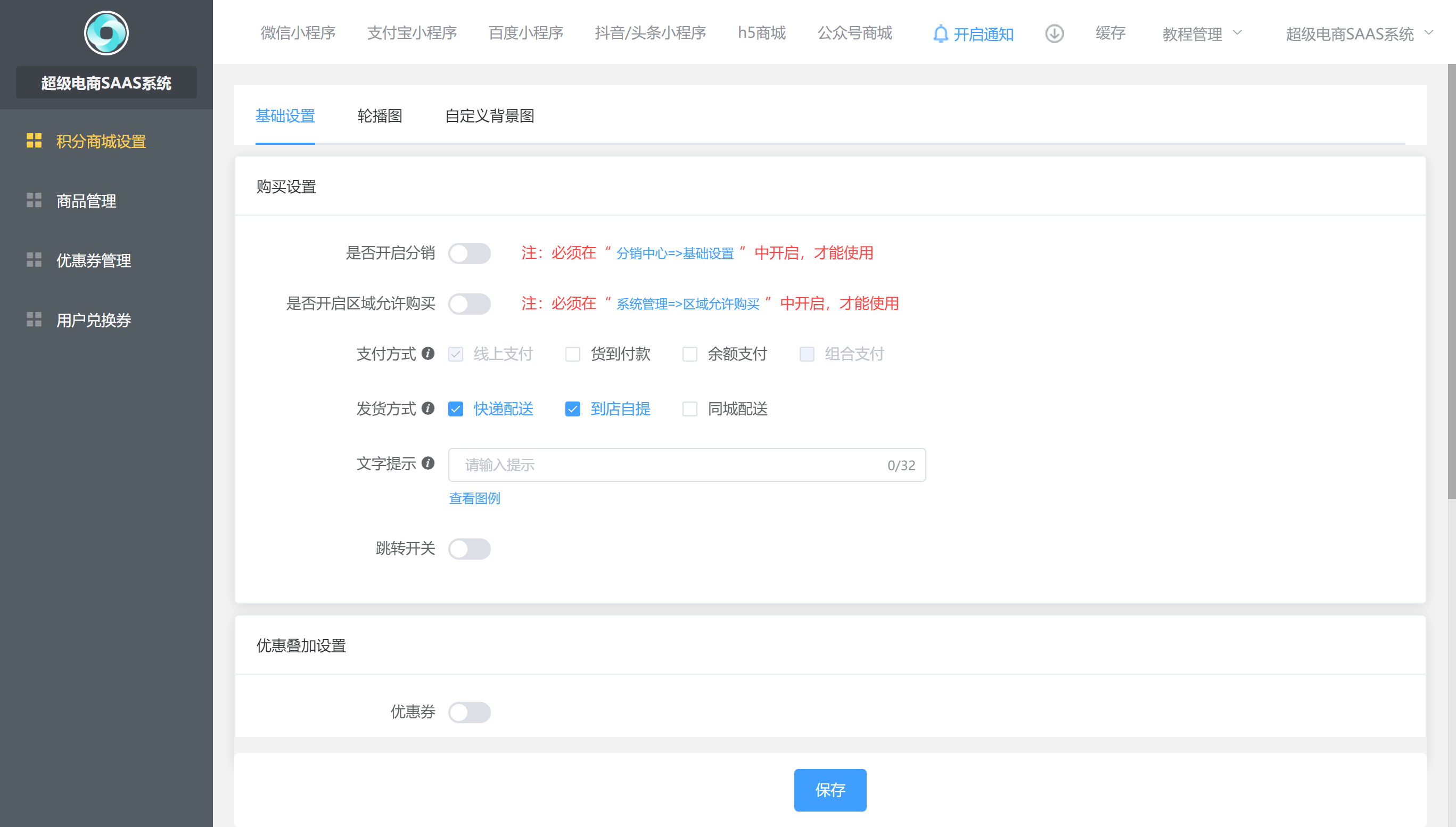Switch to the 轮播图 tab

pyautogui.click(x=380, y=116)
